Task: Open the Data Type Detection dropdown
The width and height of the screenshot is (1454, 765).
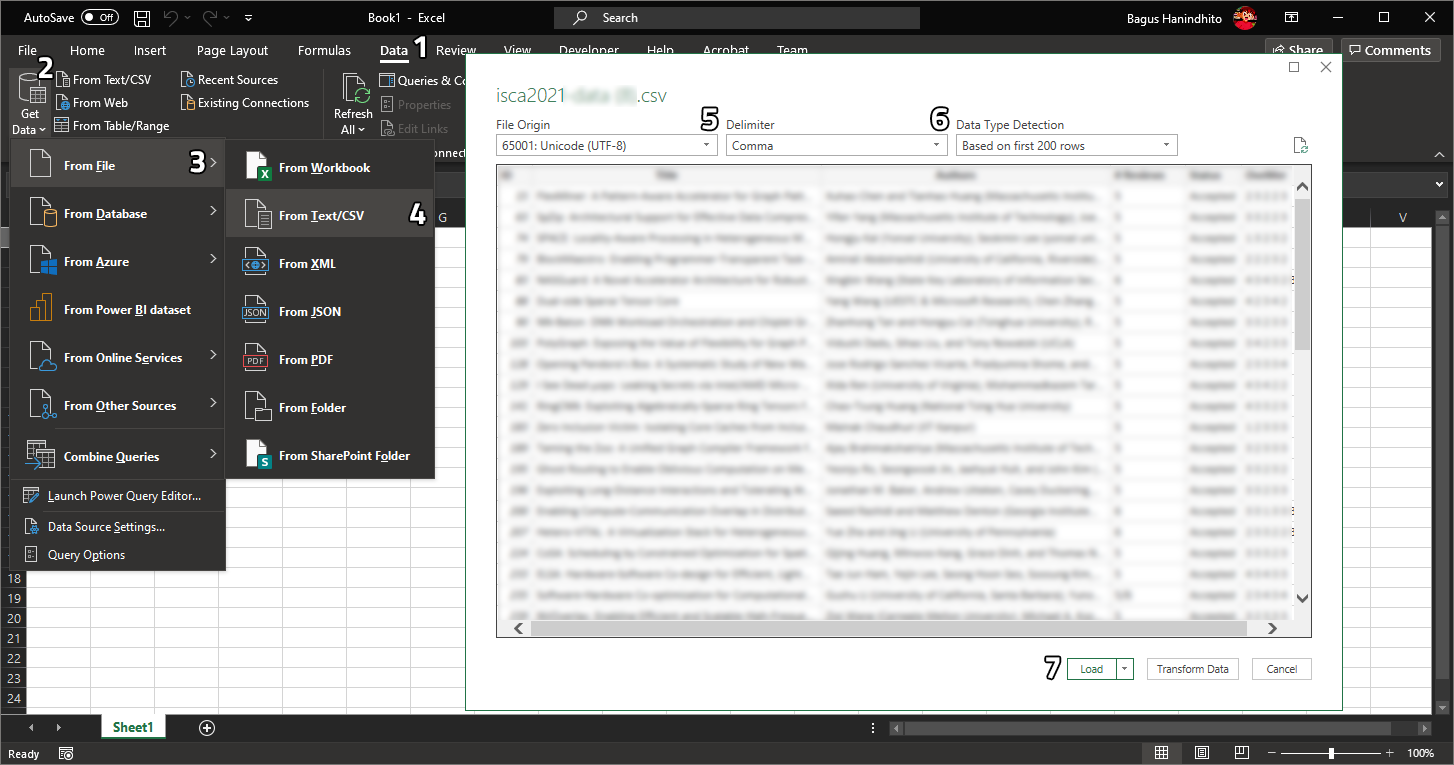Action: click(x=1067, y=145)
